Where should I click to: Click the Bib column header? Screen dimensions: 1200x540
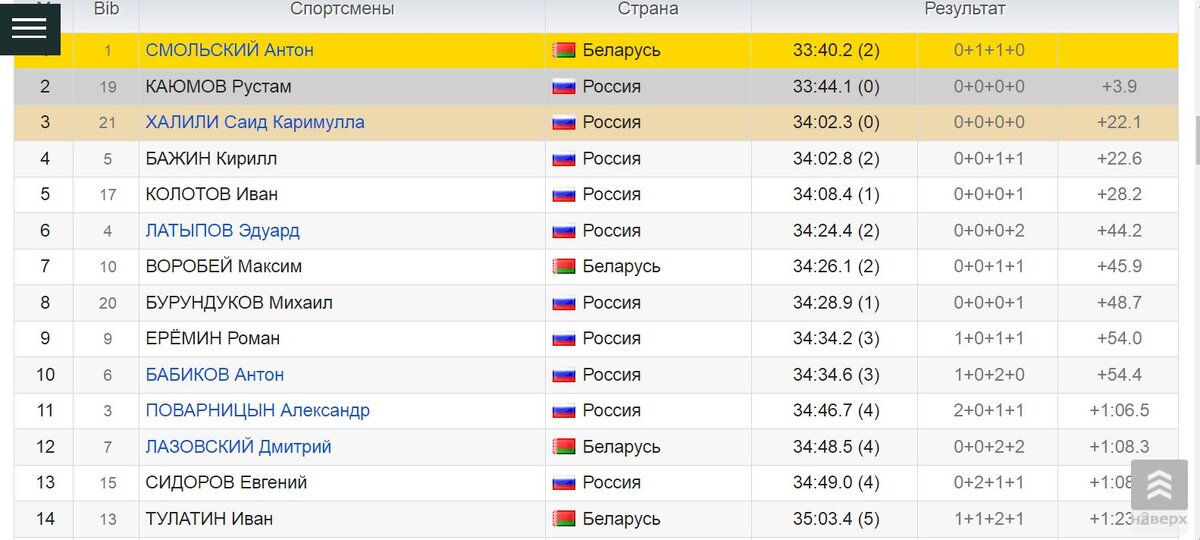(106, 9)
